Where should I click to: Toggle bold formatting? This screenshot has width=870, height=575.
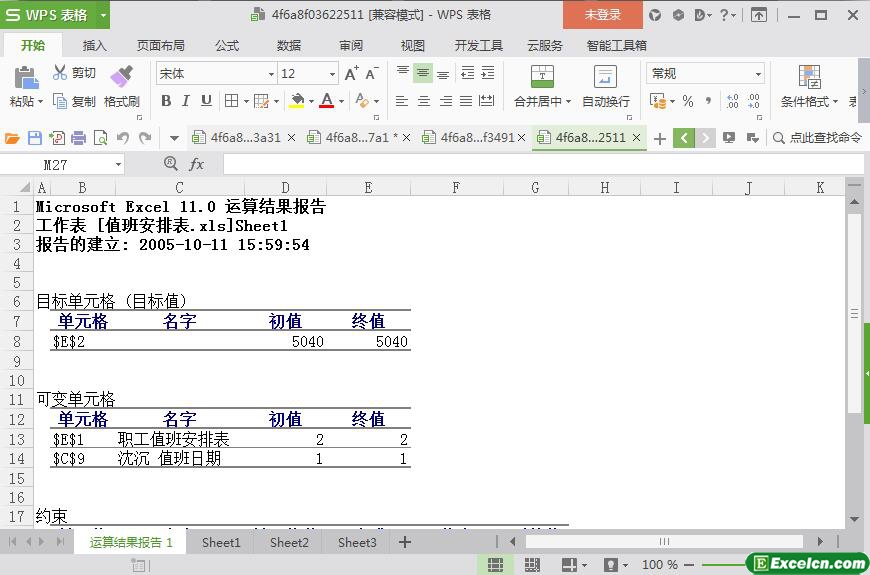point(166,101)
